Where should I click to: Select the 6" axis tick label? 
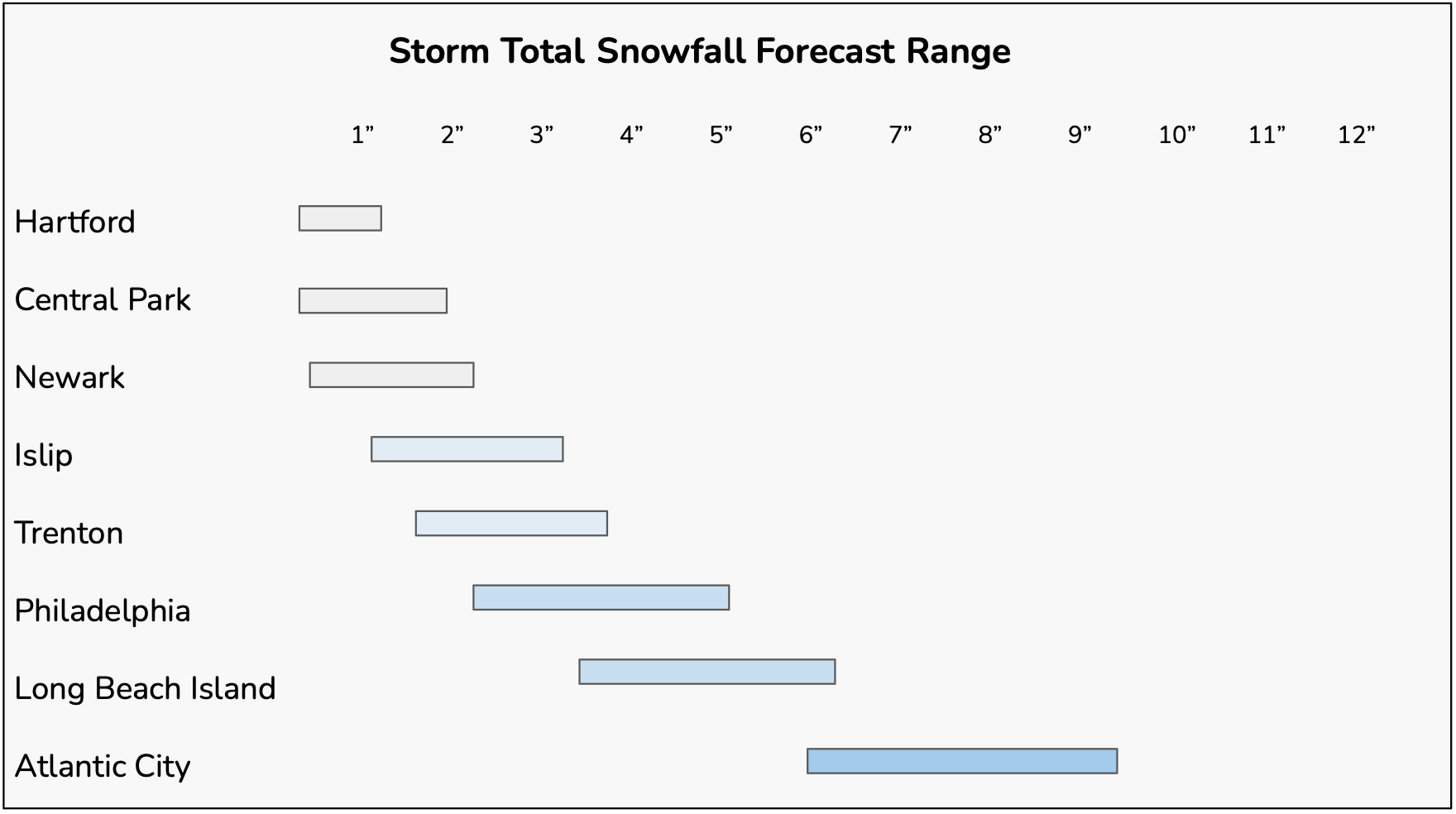click(811, 135)
